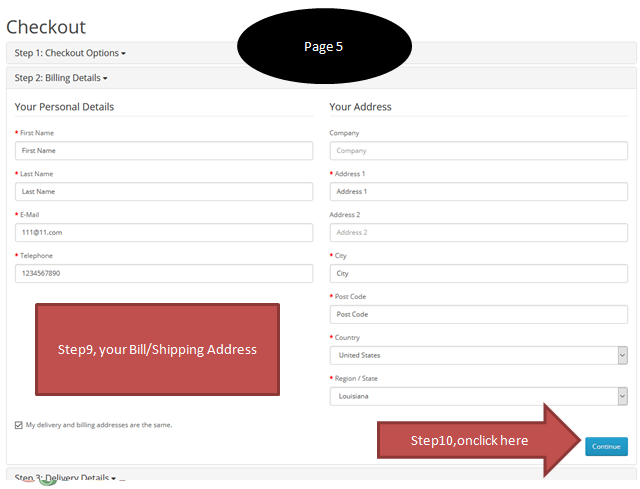Click the First Name input field

(163, 150)
